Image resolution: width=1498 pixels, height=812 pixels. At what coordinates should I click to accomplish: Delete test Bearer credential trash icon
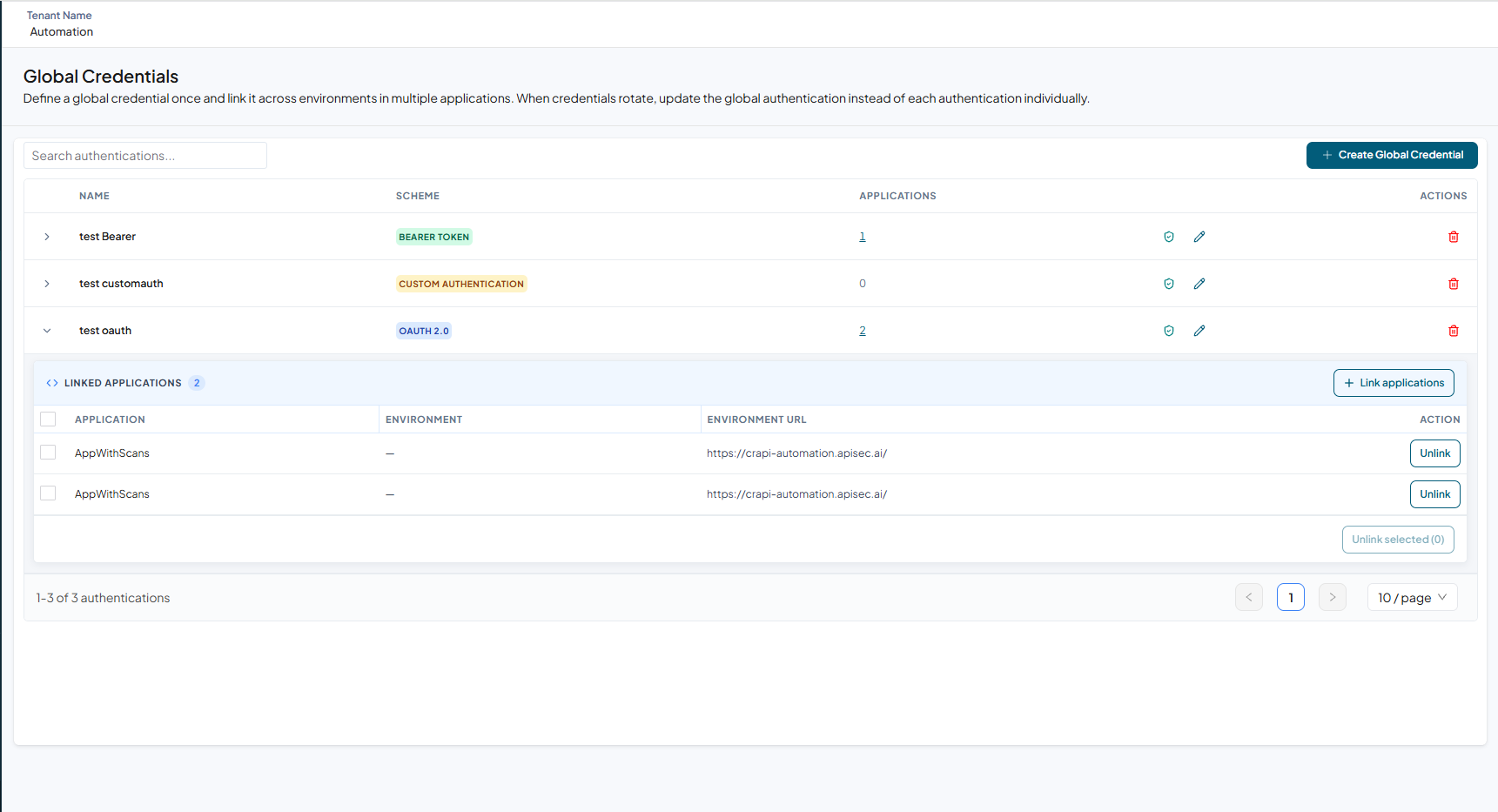1454,237
